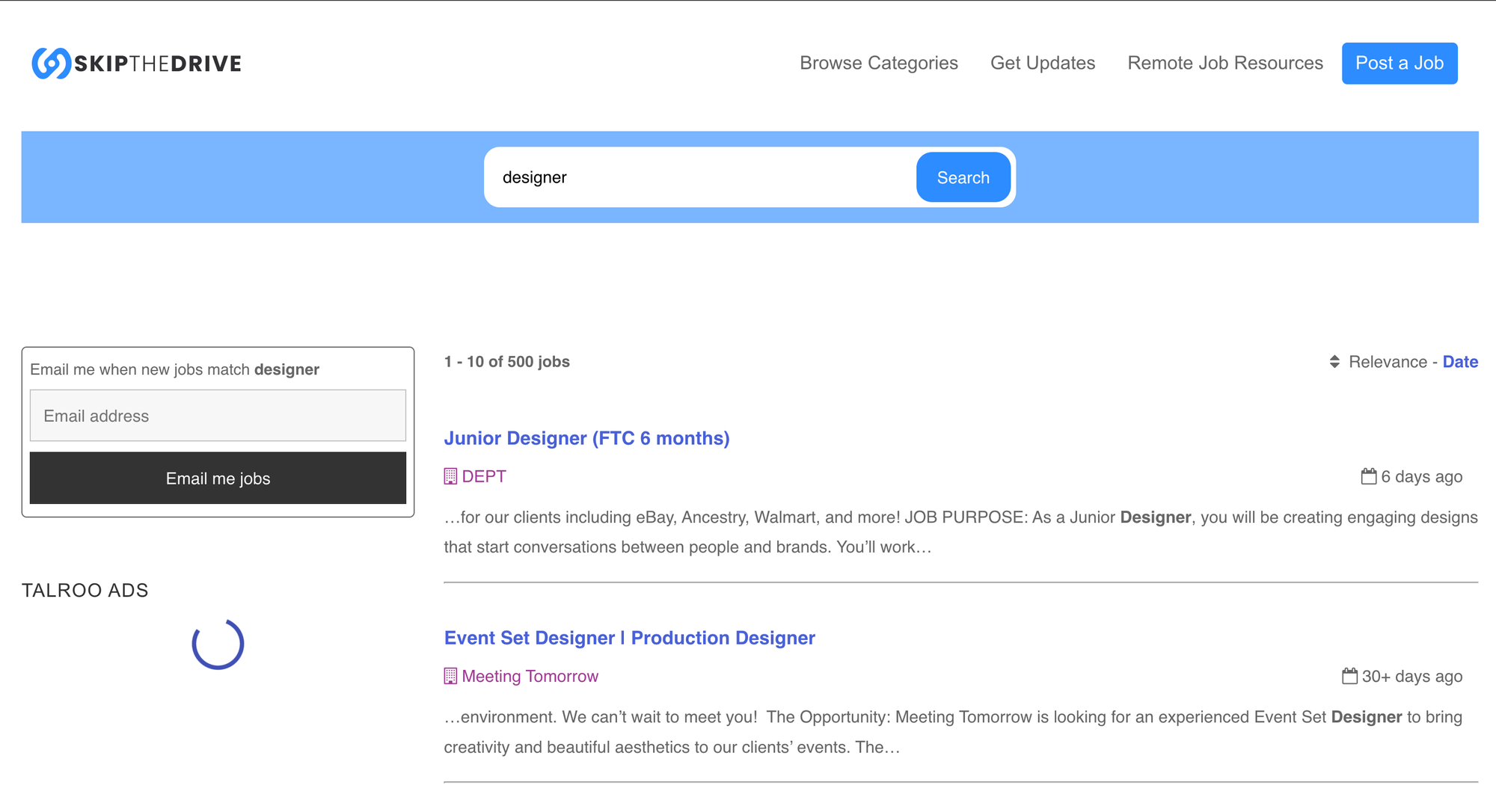Sort results by Date
This screenshot has height=812, width=1496.
[x=1459, y=362]
